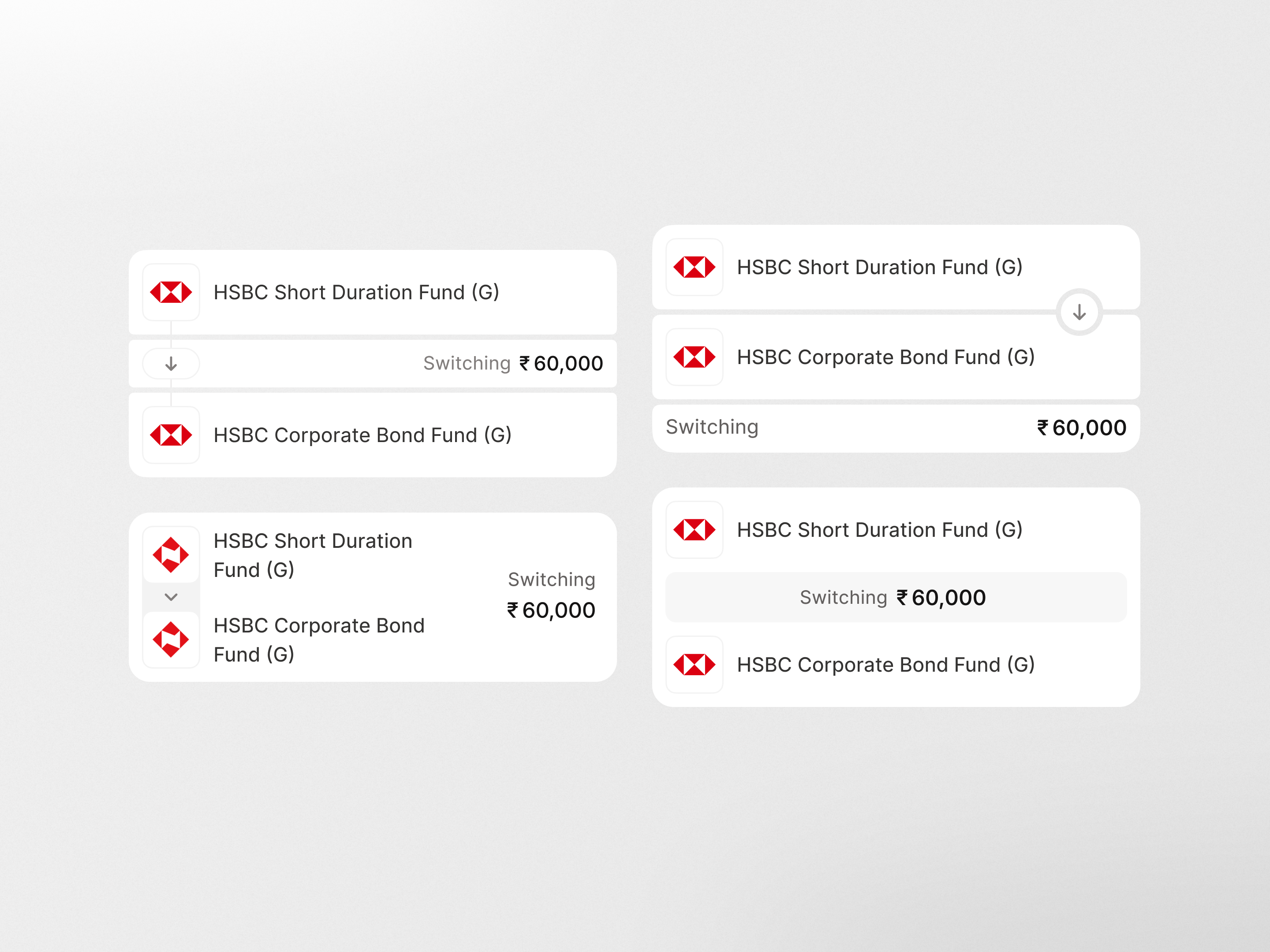This screenshot has height=952, width=1270.
Task: Click the circular down-arrow button, top-right card
Action: click(x=1079, y=312)
